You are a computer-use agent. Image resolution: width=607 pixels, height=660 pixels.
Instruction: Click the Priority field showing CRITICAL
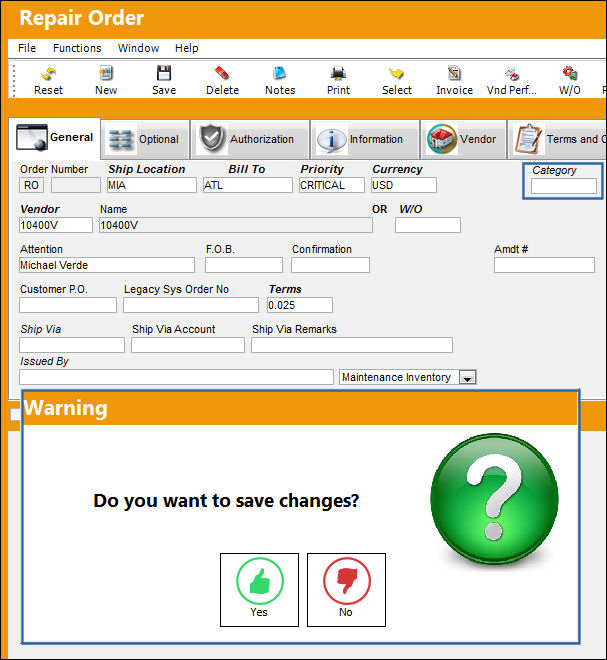pos(332,185)
